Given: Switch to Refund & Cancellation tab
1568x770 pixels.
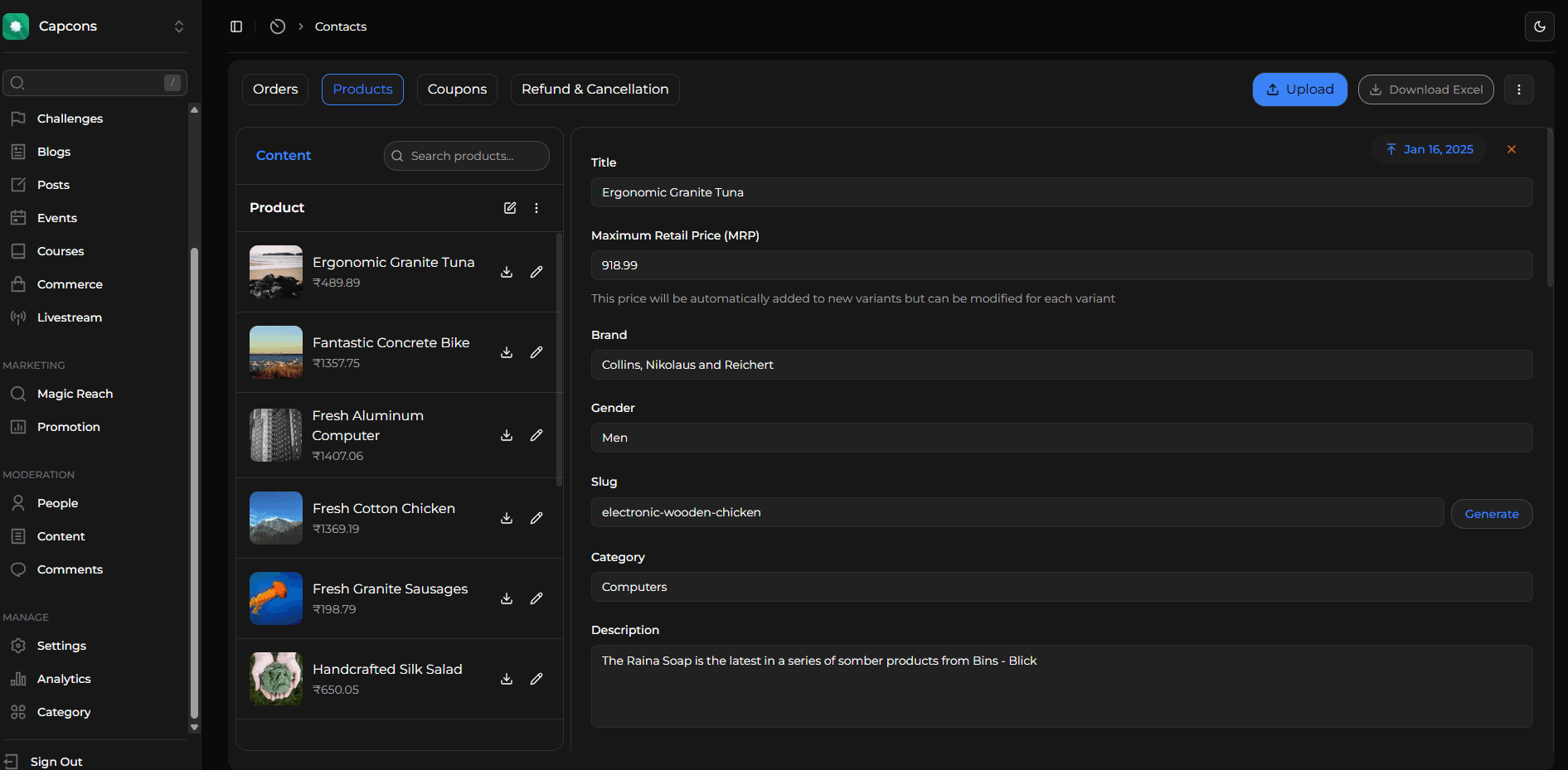Looking at the screenshot, I should [595, 90].
